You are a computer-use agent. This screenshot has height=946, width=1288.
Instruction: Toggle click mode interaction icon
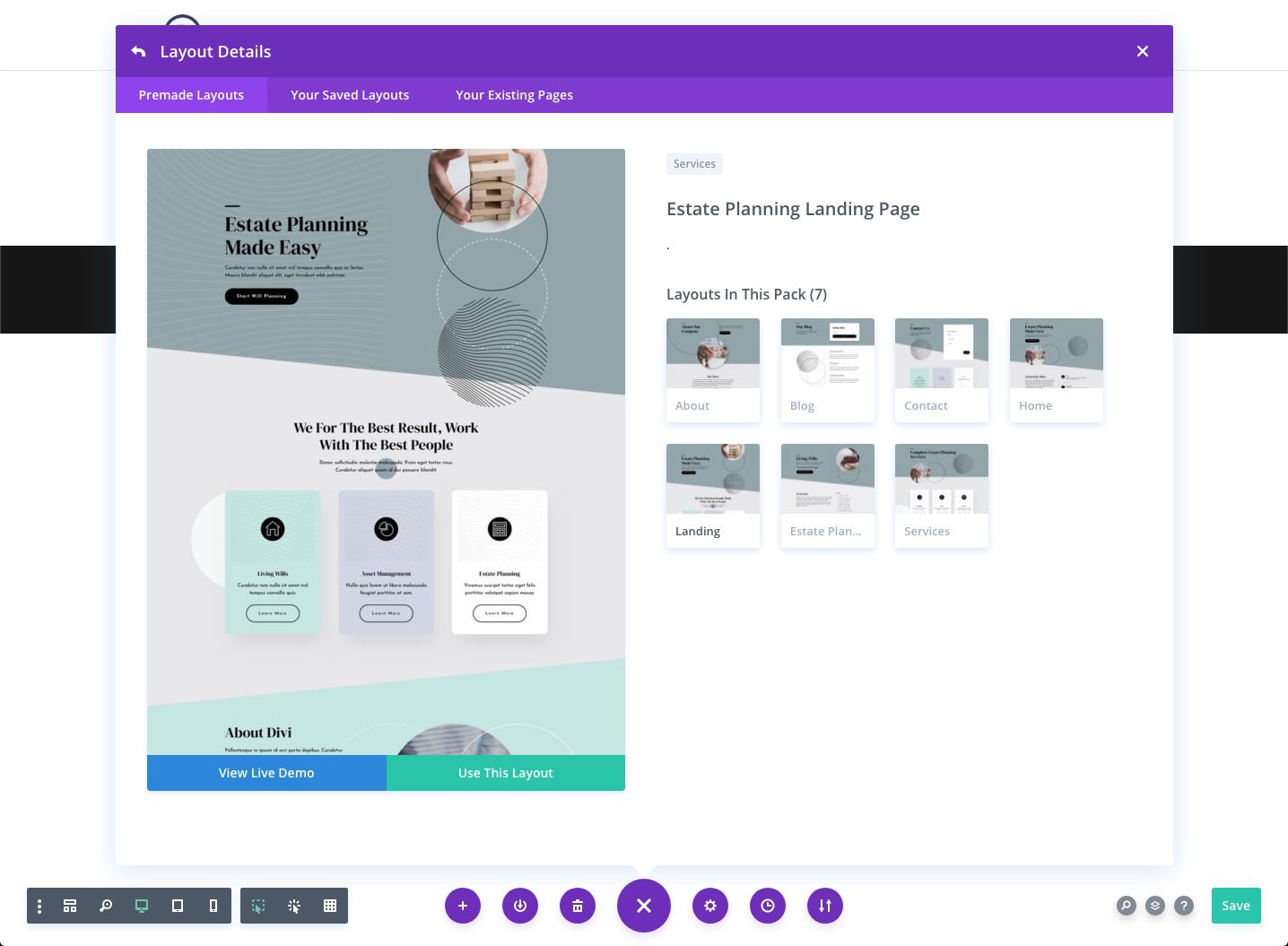(x=294, y=906)
